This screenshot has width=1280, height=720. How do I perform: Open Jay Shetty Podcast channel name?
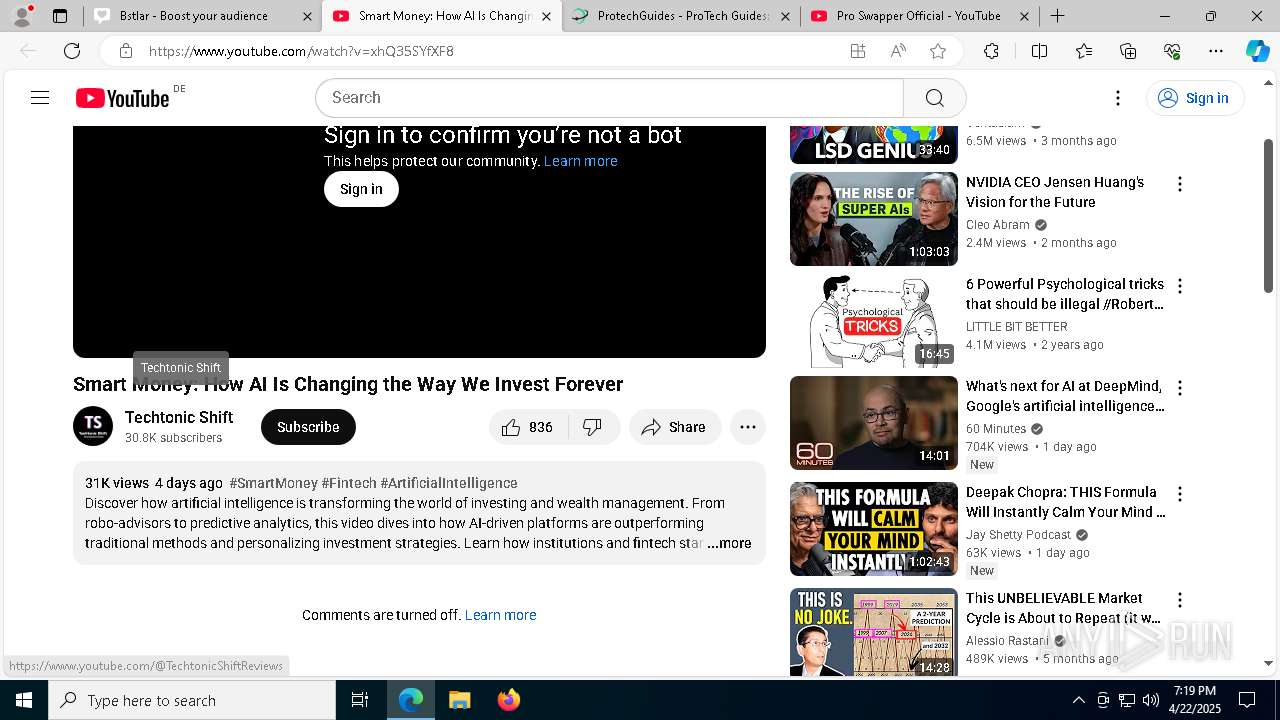pyautogui.click(x=1018, y=535)
